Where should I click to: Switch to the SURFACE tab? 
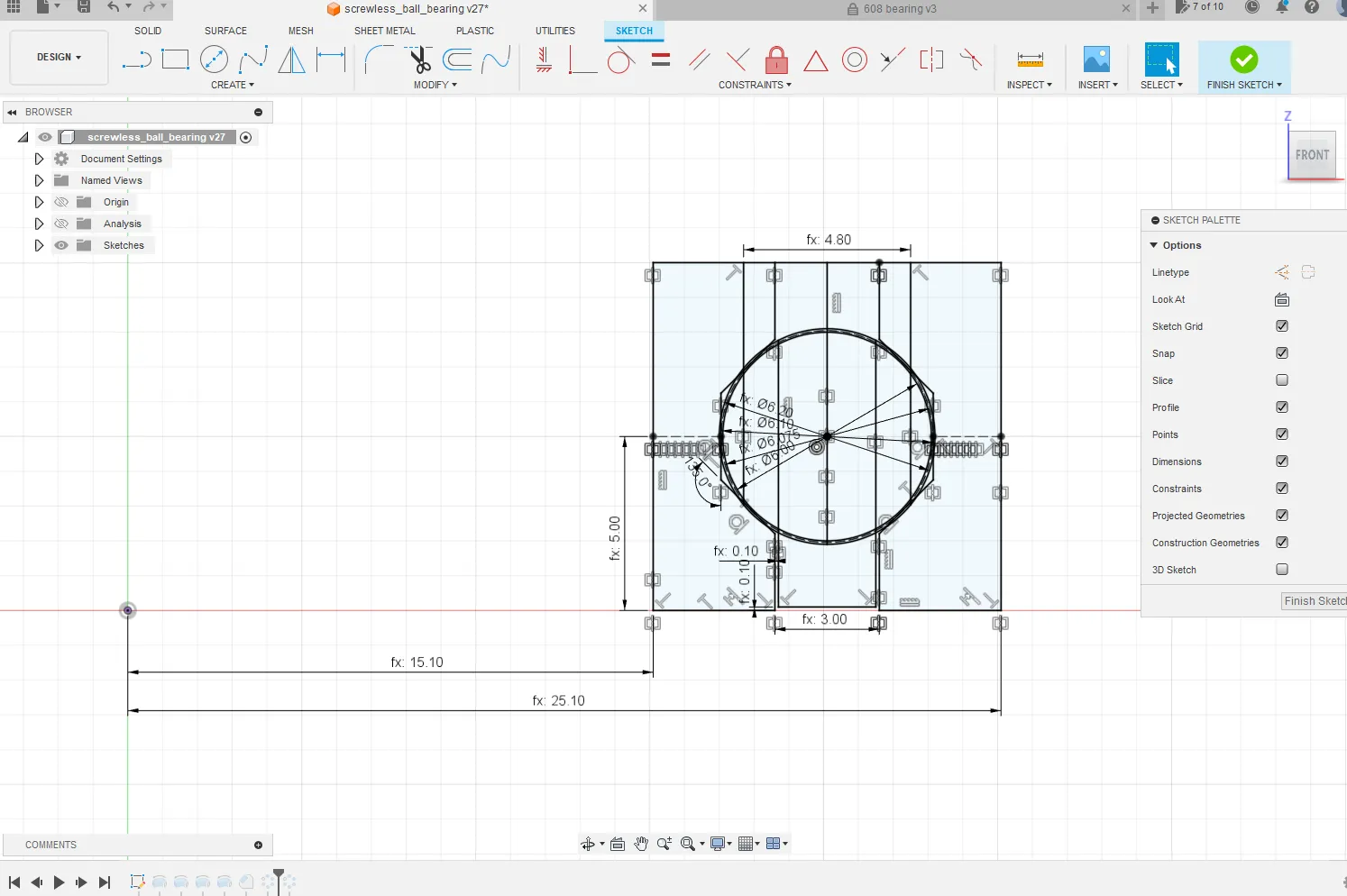coord(225,31)
